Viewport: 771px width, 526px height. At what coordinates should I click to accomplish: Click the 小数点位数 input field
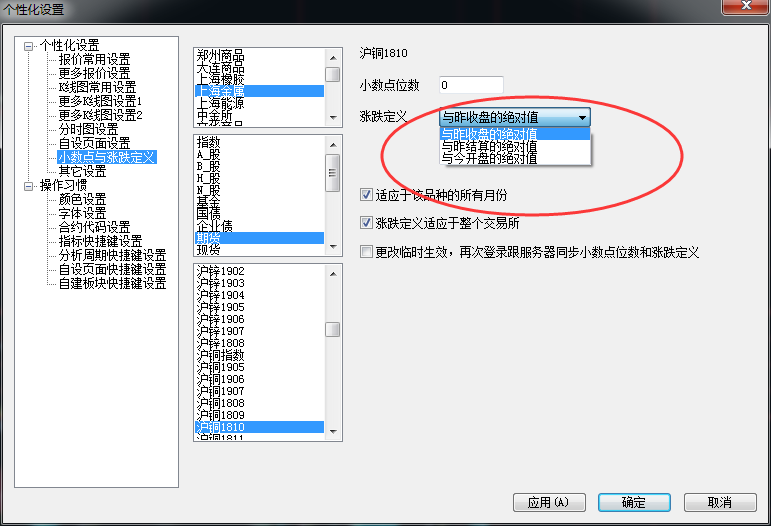click(470, 85)
